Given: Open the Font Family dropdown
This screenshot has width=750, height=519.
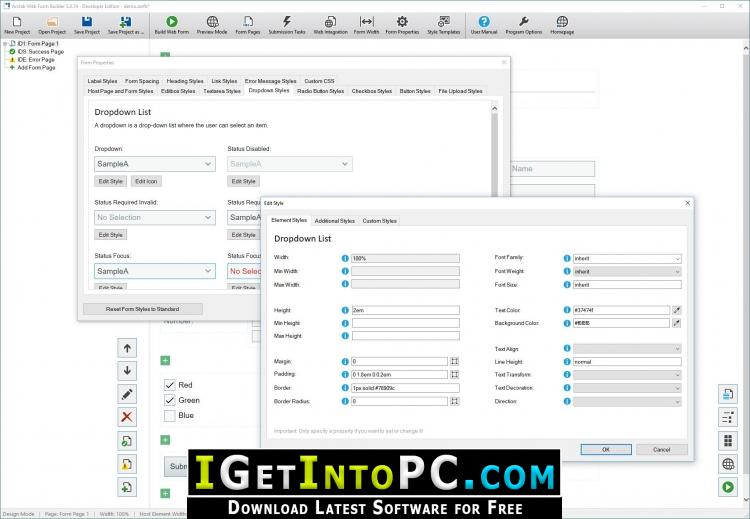Looking at the screenshot, I should (627, 258).
